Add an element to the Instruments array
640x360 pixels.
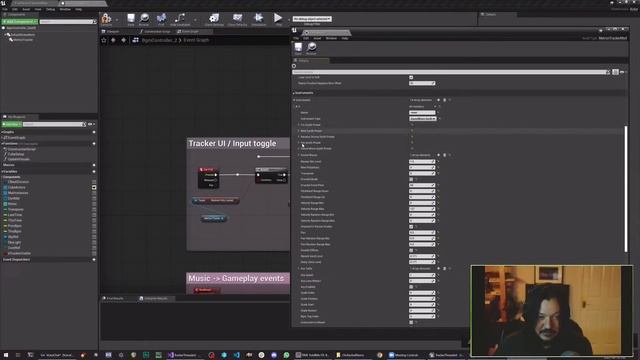pyautogui.click(x=438, y=100)
